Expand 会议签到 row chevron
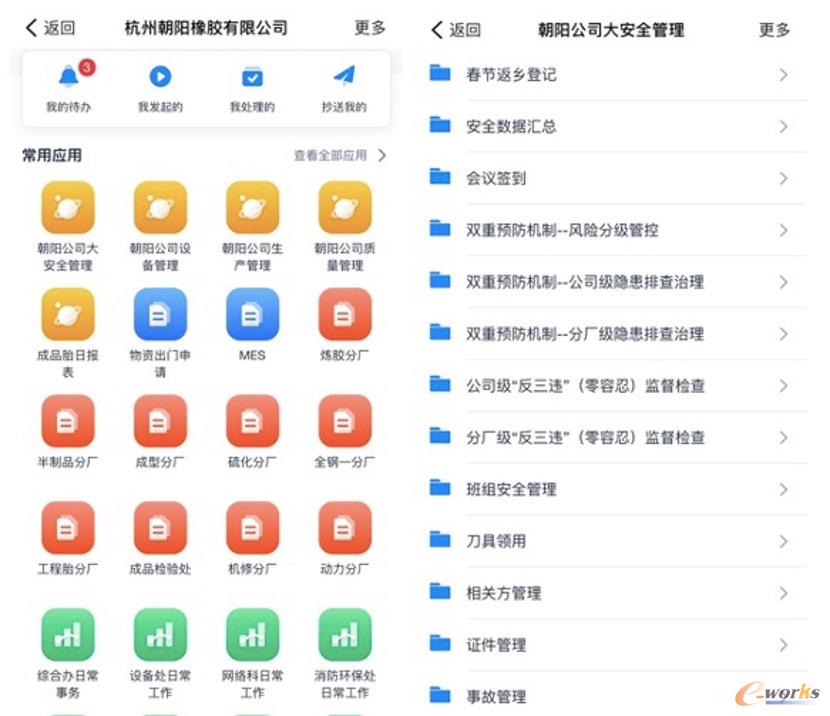Screen dimensions: 830x716 tap(784, 179)
